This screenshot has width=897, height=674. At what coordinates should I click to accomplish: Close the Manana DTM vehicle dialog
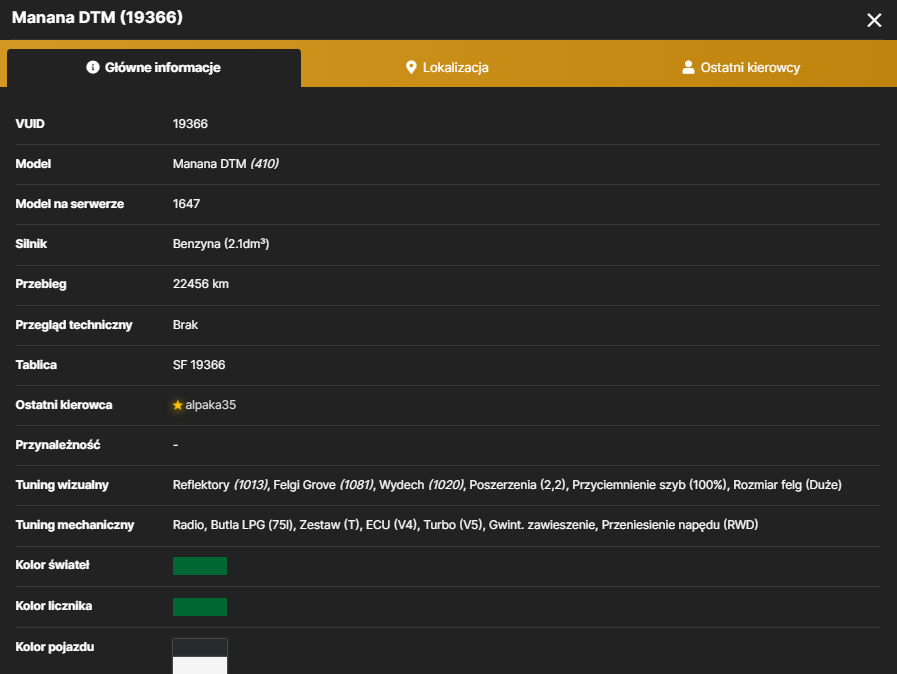[x=874, y=20]
